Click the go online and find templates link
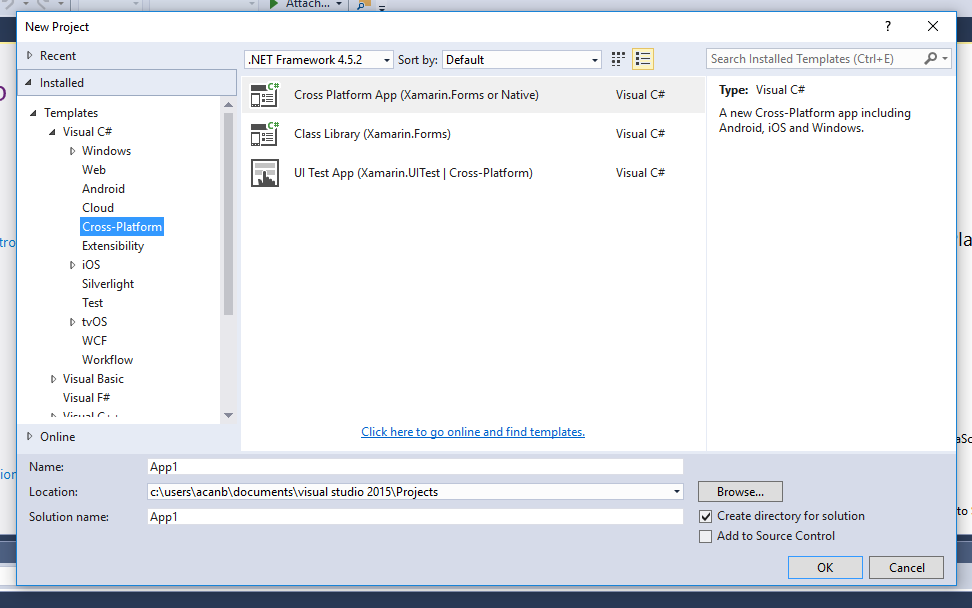The width and height of the screenshot is (972, 608). (473, 432)
